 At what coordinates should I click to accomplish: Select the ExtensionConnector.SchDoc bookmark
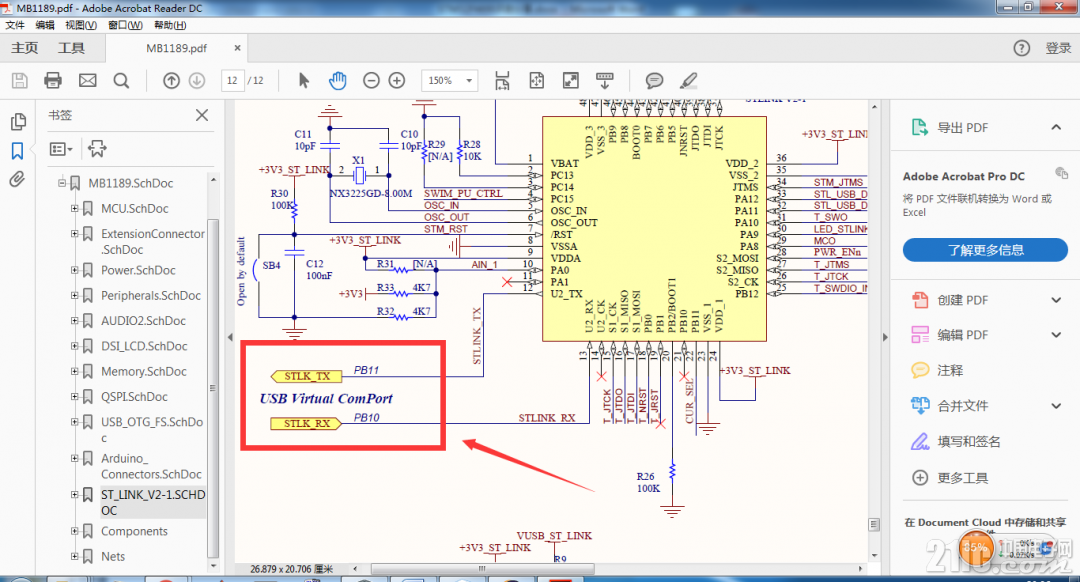[x=152, y=242]
